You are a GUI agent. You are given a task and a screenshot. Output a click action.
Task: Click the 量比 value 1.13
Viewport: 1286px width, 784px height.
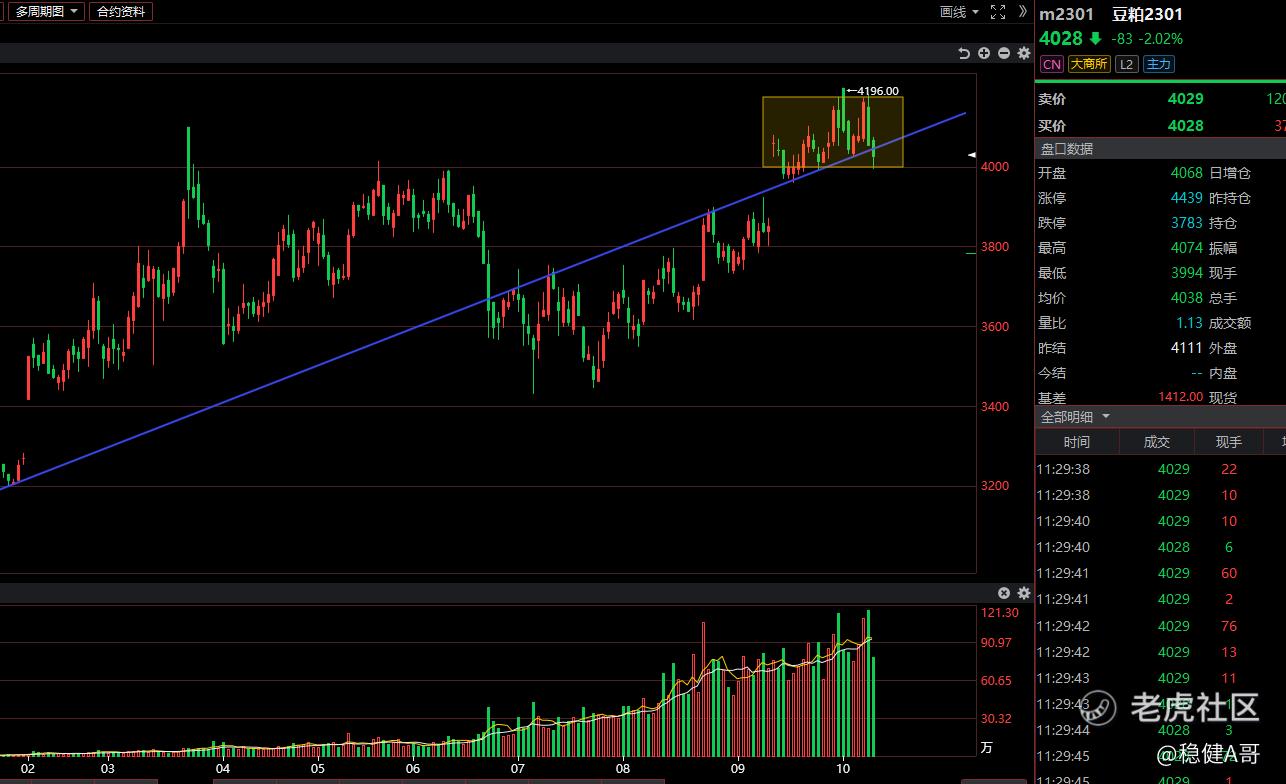1189,323
